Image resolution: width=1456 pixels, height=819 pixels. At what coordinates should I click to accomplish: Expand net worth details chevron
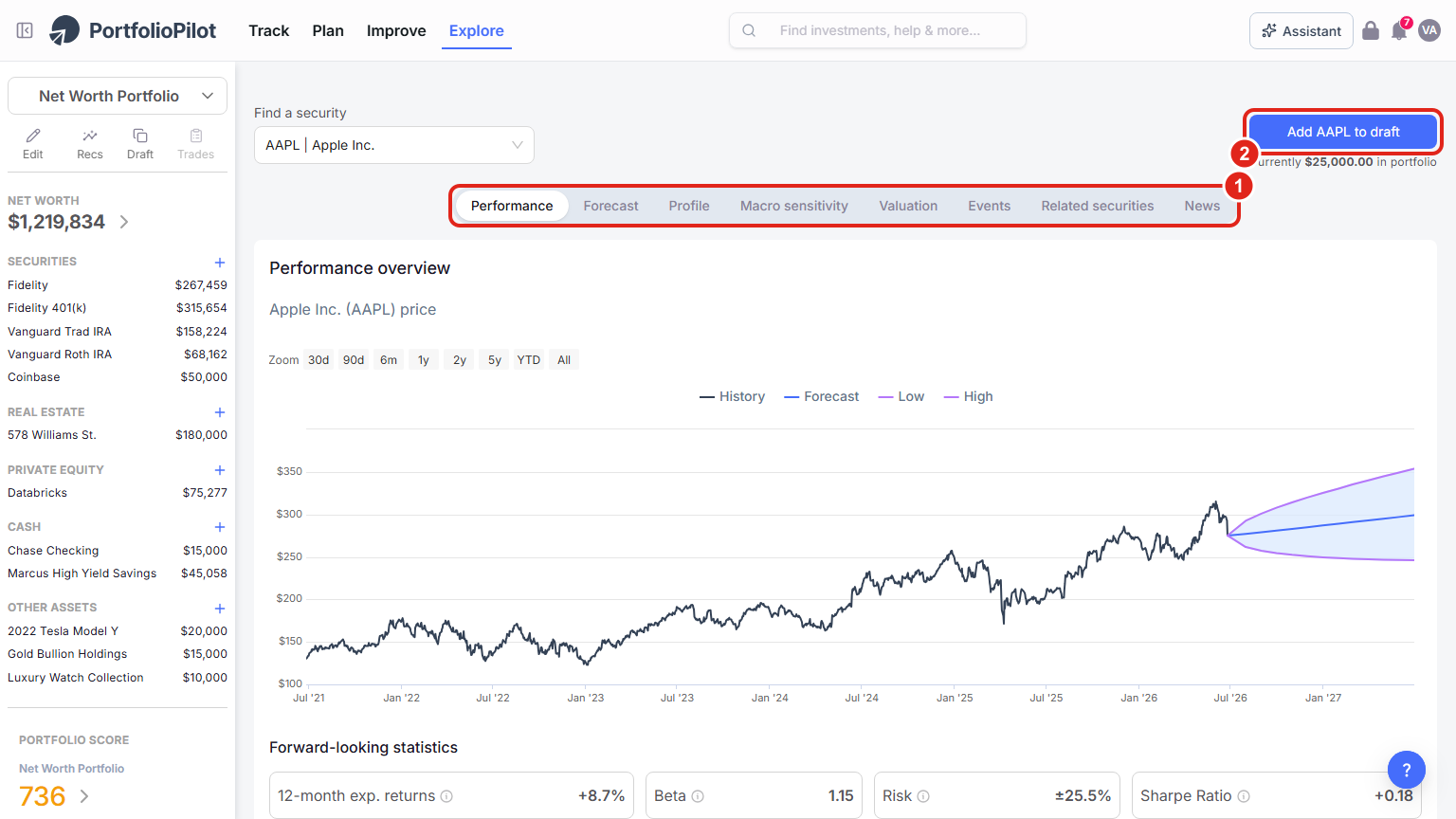(x=124, y=222)
